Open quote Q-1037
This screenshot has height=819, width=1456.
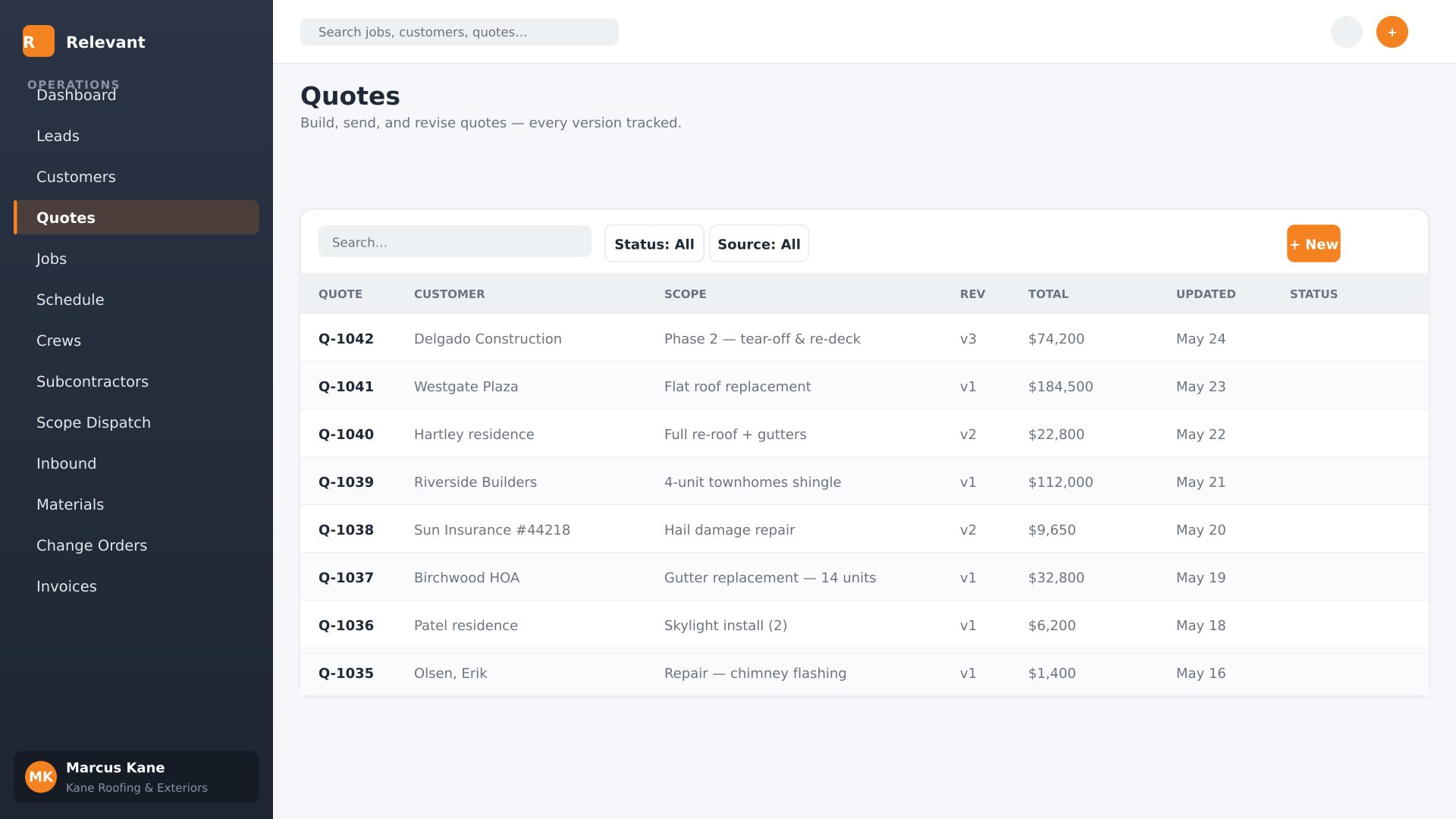(x=346, y=578)
